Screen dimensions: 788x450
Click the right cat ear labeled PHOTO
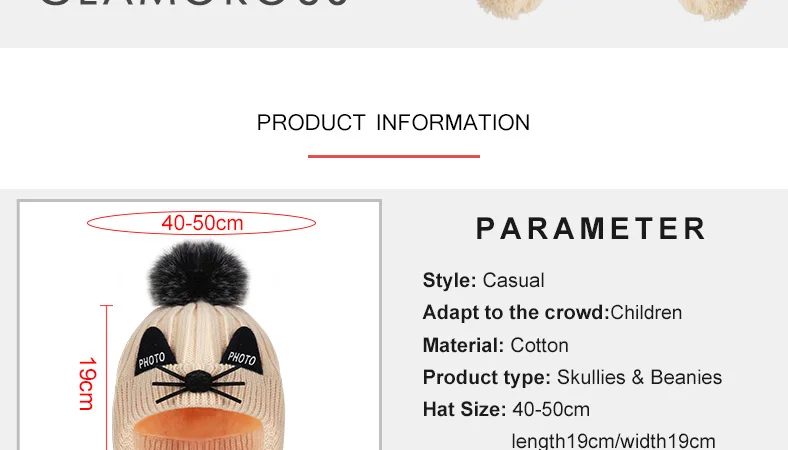pos(243,350)
